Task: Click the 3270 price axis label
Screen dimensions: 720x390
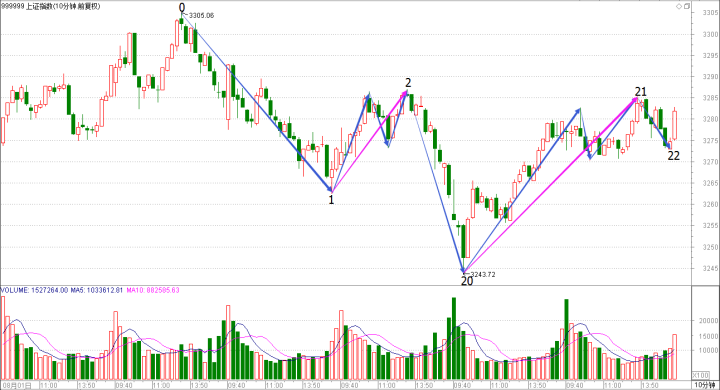Action: [x=710, y=162]
